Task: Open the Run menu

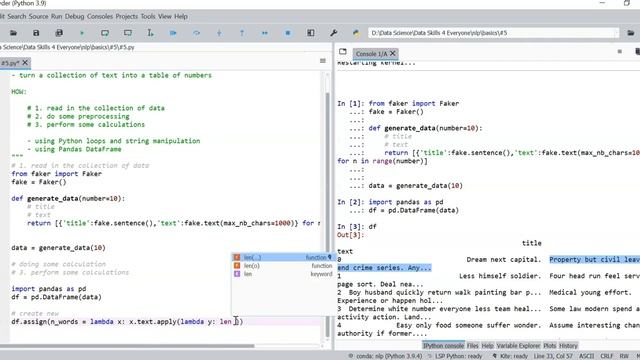Action: (x=56, y=16)
